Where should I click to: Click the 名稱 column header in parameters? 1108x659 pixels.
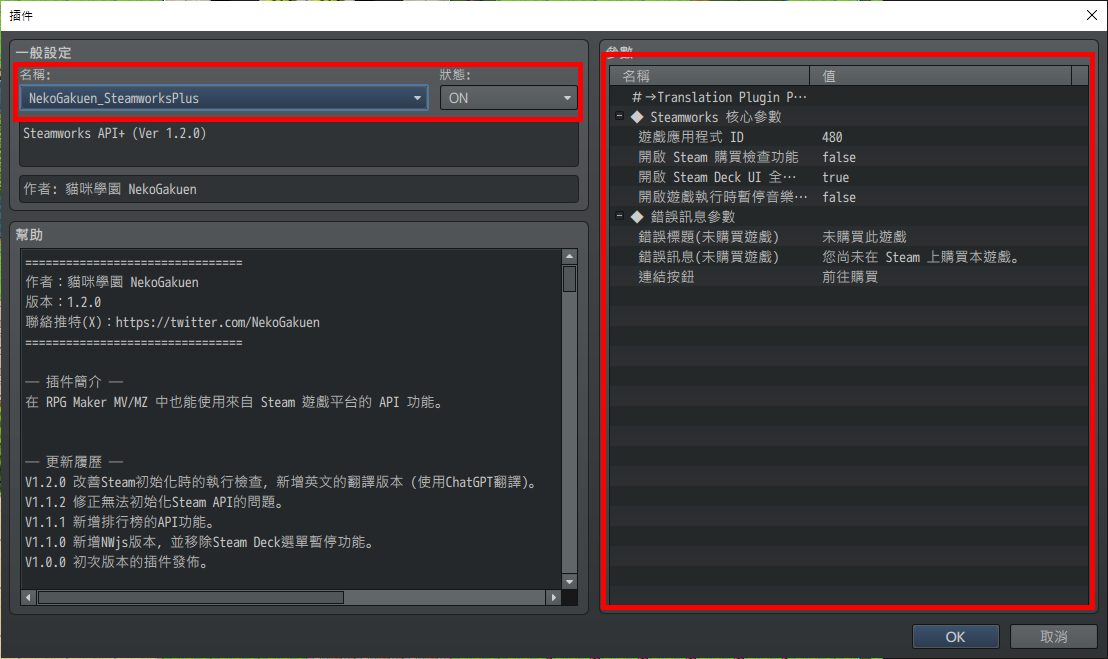pyautogui.click(x=709, y=76)
